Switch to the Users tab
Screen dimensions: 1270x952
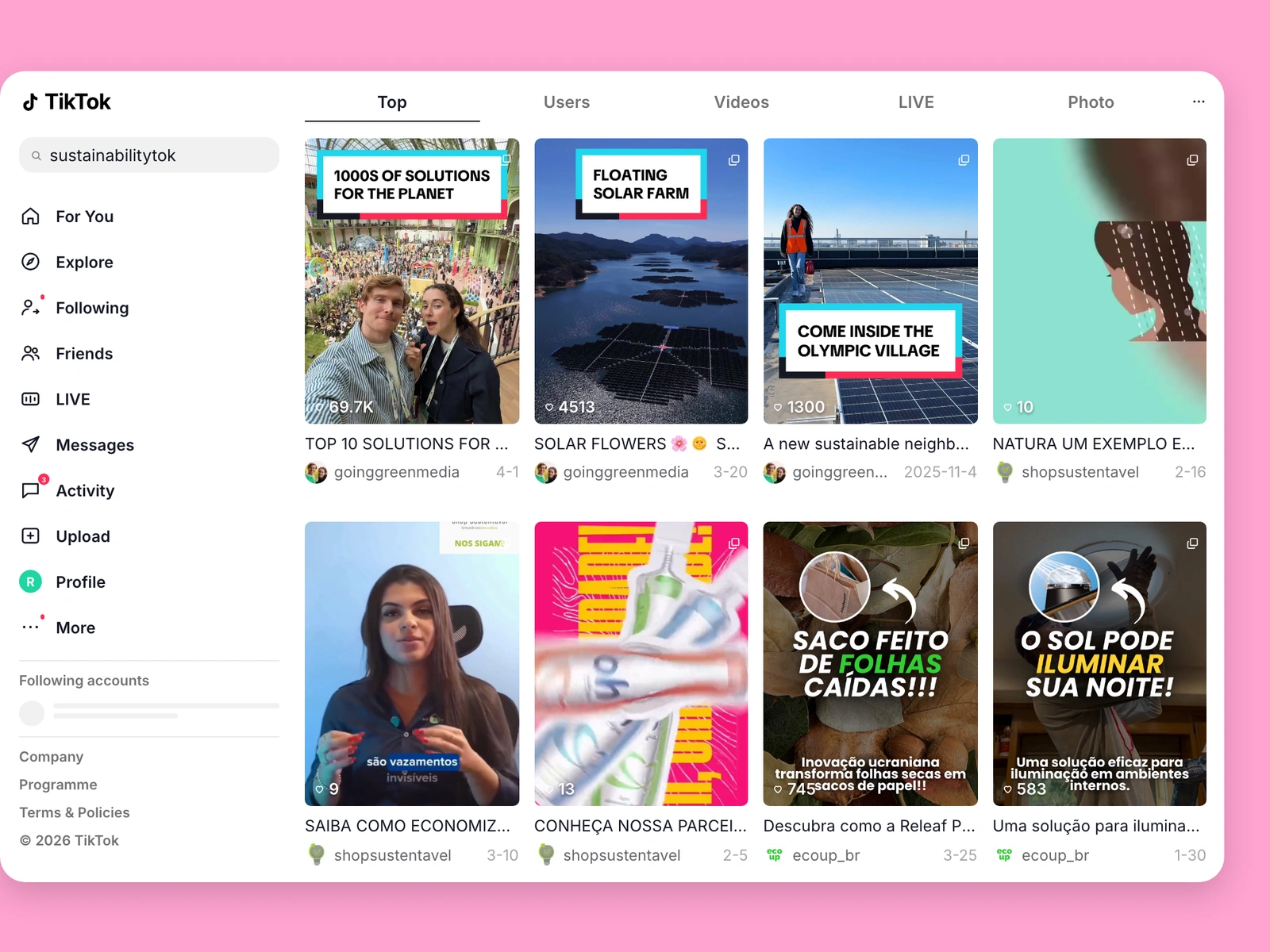(567, 102)
